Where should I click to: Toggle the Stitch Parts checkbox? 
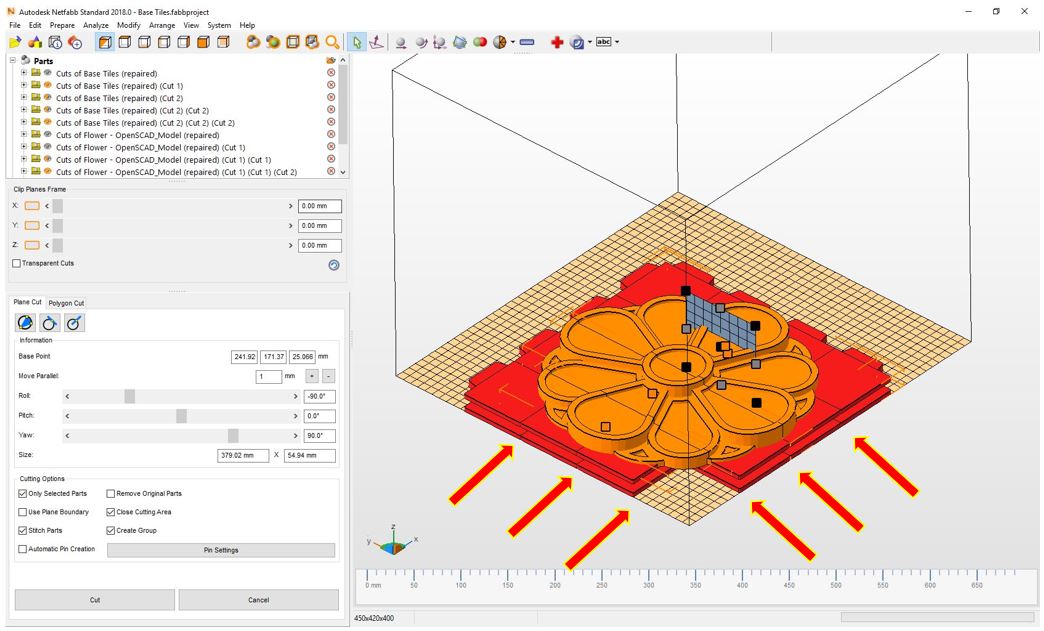(23, 530)
